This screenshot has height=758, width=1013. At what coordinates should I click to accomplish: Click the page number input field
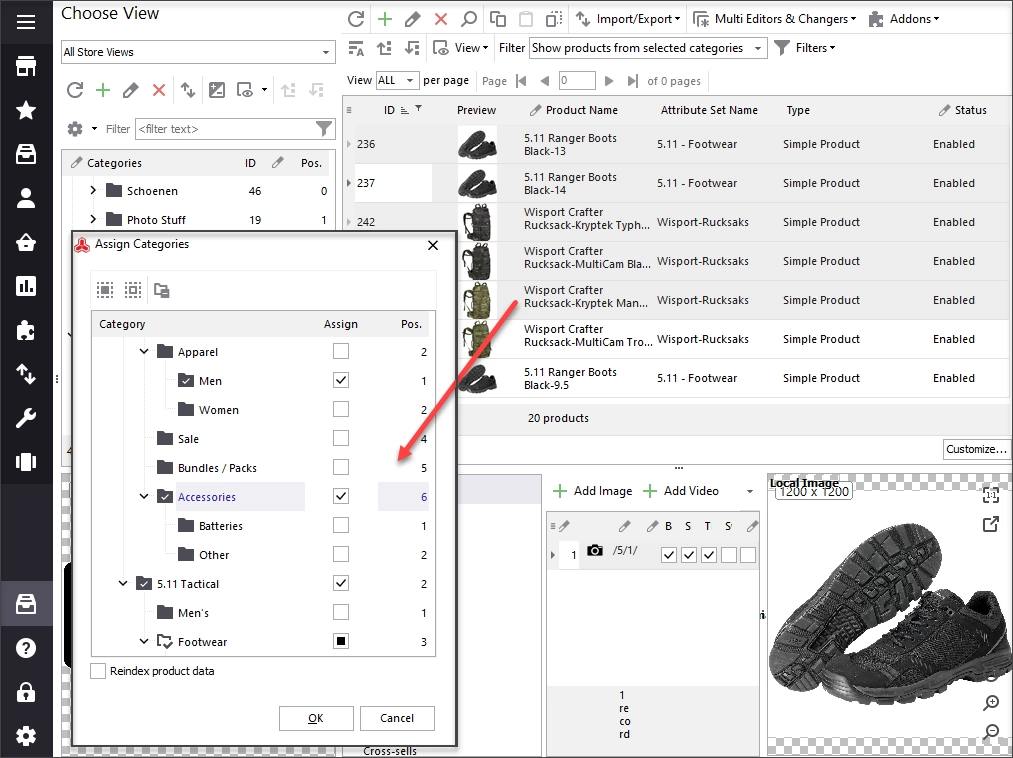coord(577,81)
